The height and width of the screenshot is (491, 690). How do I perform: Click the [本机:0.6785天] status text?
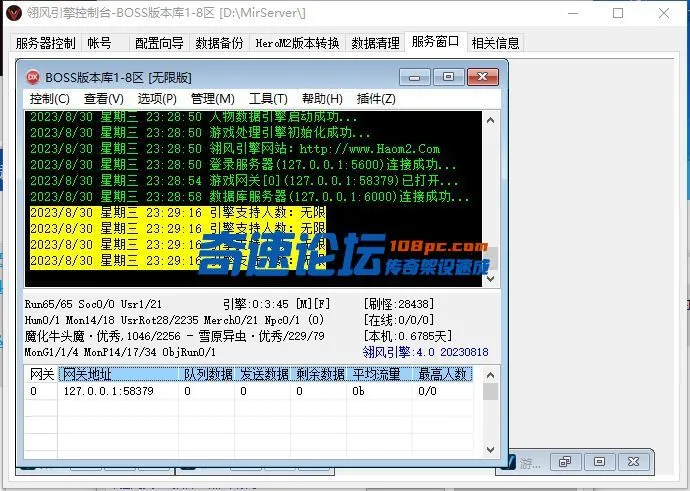point(407,336)
